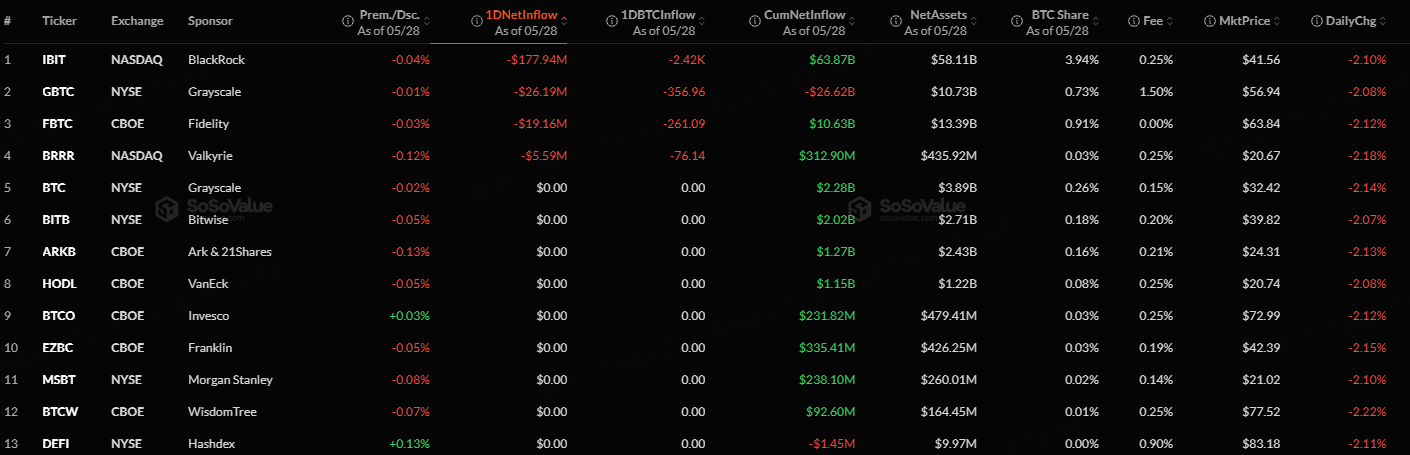Click sort arrows of Fee column
This screenshot has height=455, width=1410.
1171,20
